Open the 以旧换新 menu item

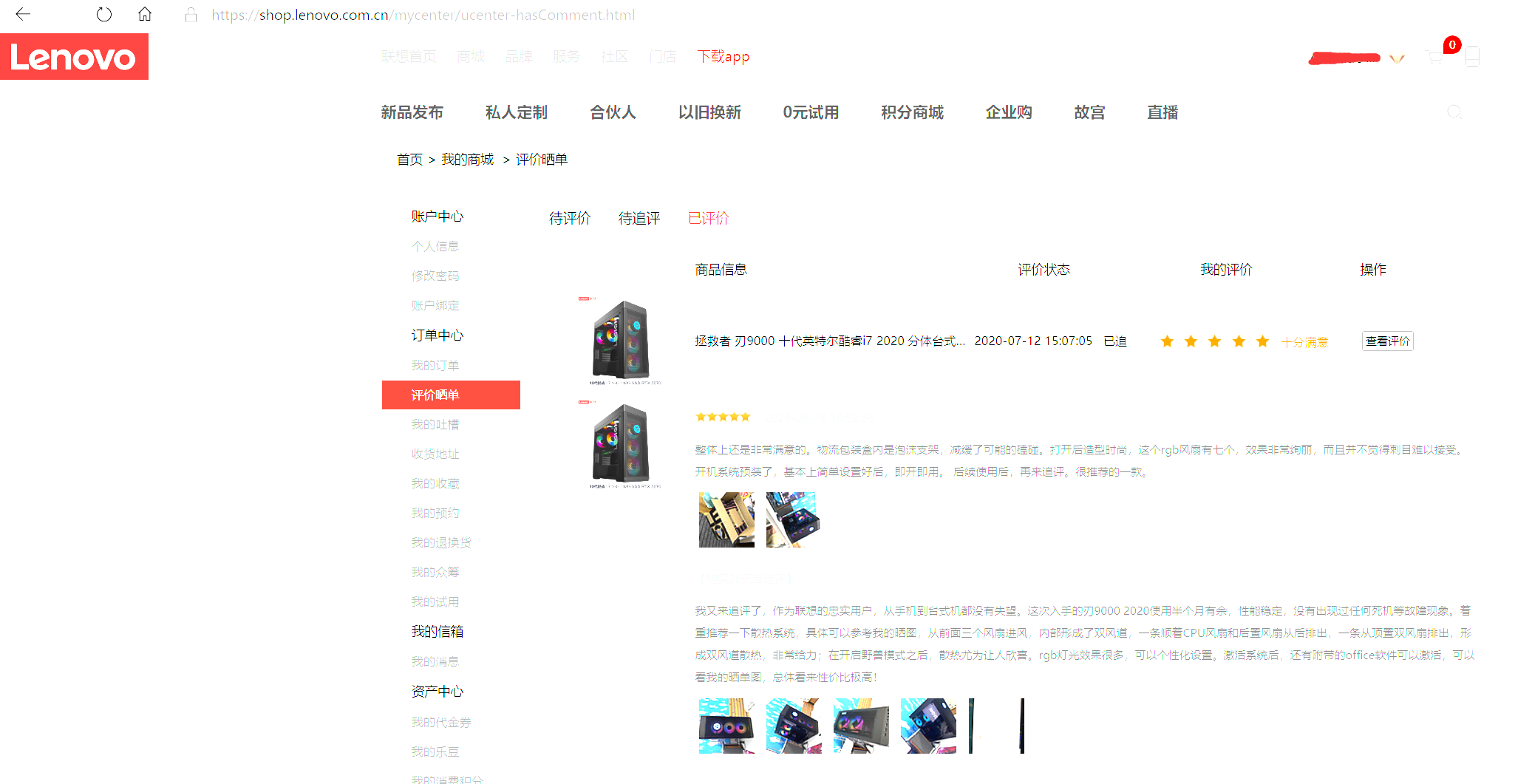[x=709, y=112]
